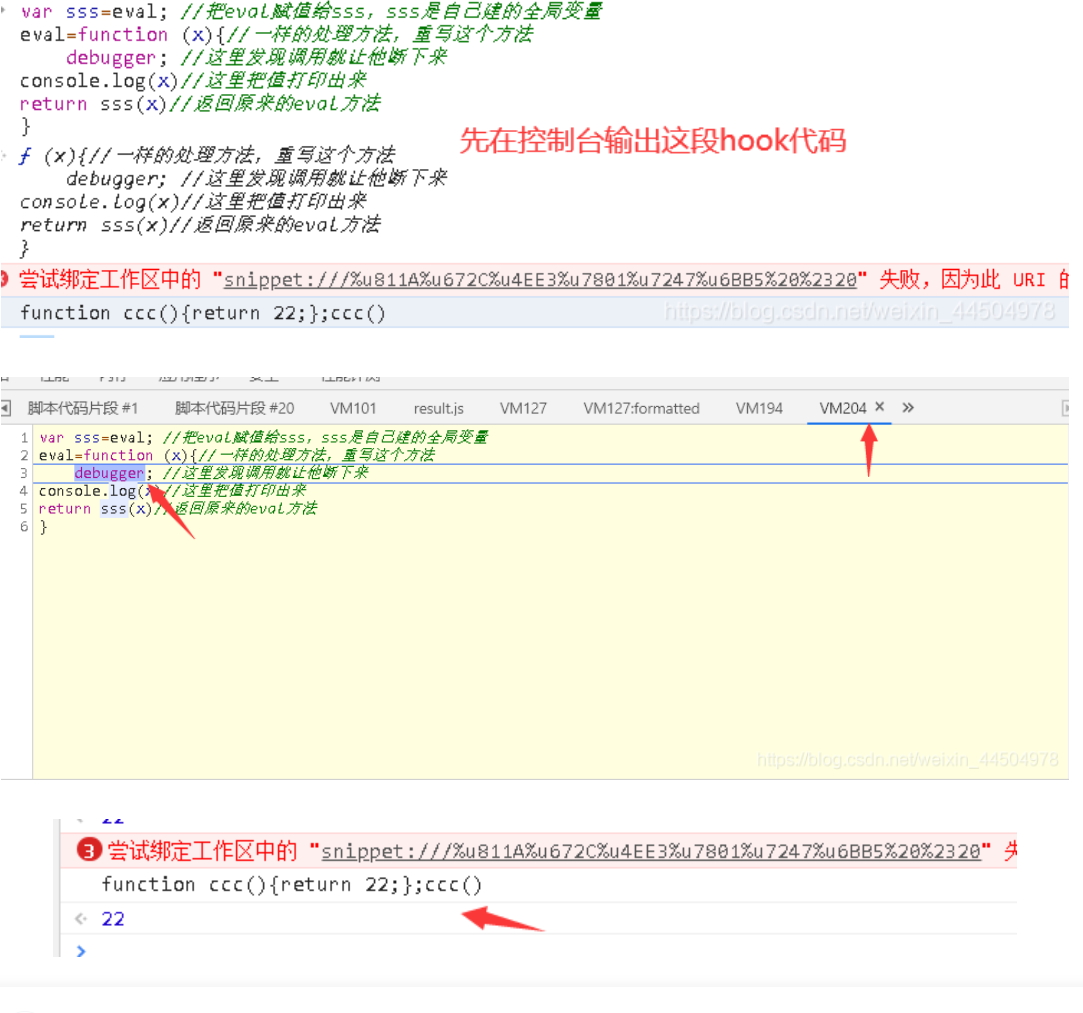The height and width of the screenshot is (1013, 1083).
Task: Click line number 5 in the gutter
Action: [x=24, y=509]
